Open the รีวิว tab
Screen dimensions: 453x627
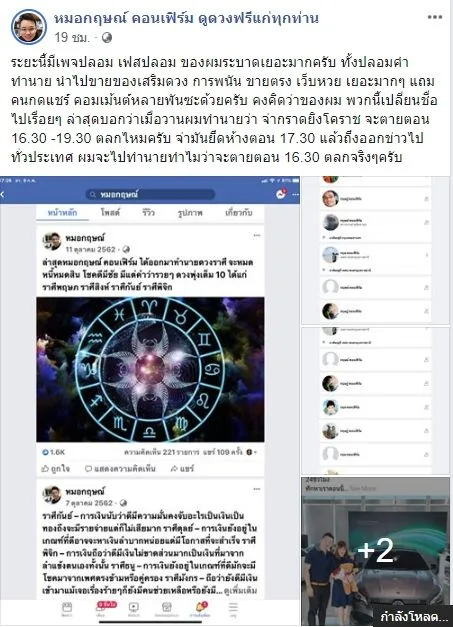point(148,212)
